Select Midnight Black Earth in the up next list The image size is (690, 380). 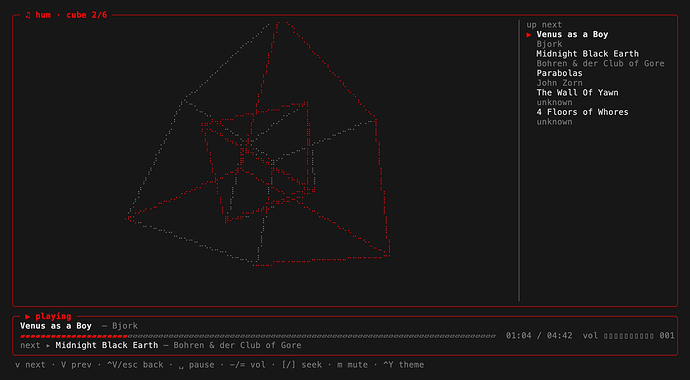coord(587,54)
